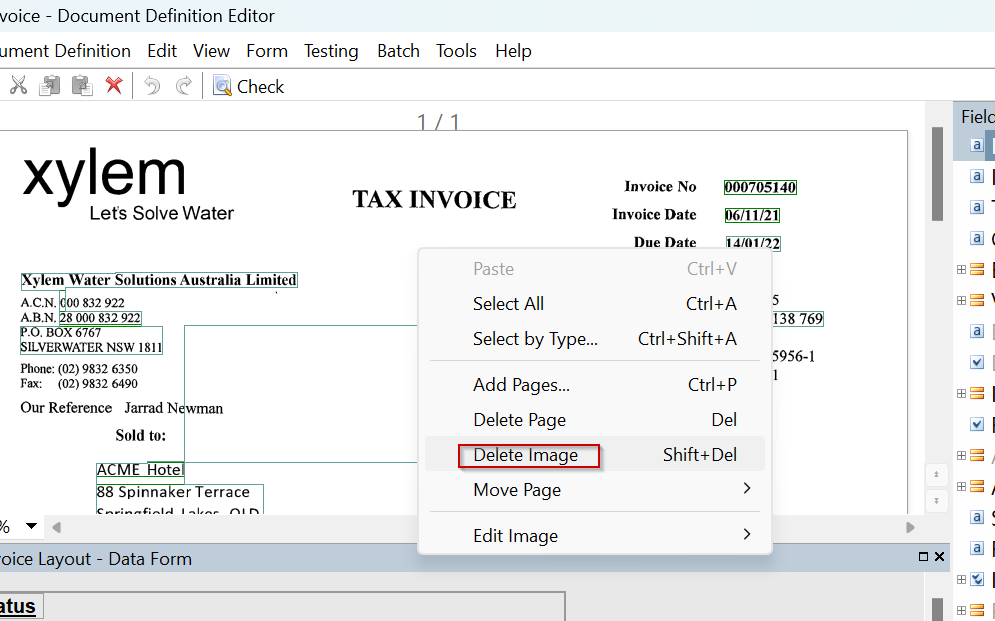Click the upper checkbox field icon in Fields panel

point(977,362)
